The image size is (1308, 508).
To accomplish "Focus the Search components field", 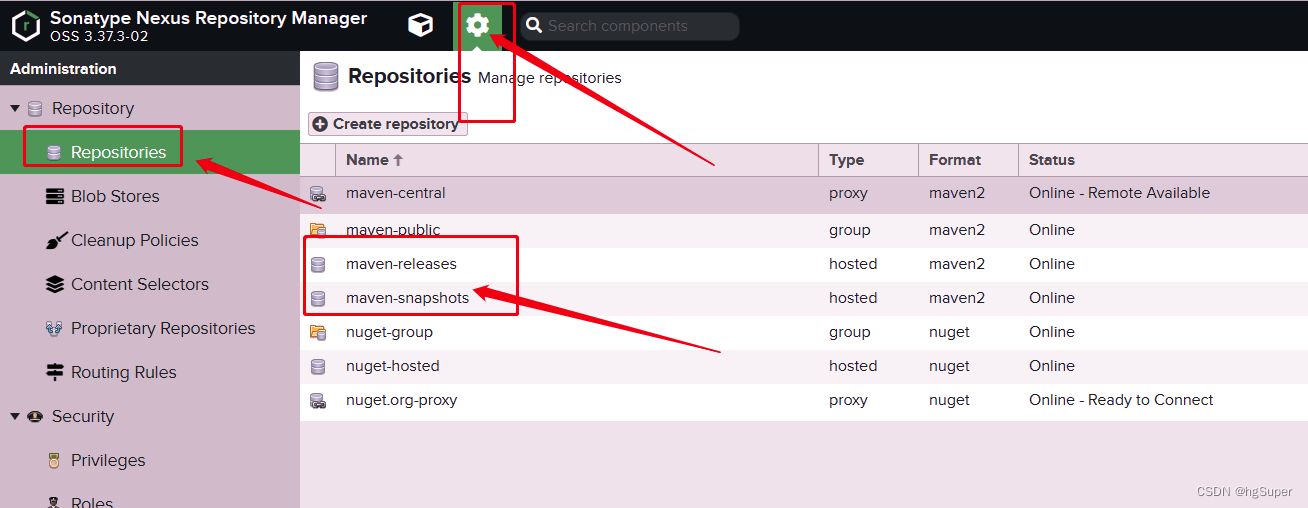I will (x=630, y=26).
